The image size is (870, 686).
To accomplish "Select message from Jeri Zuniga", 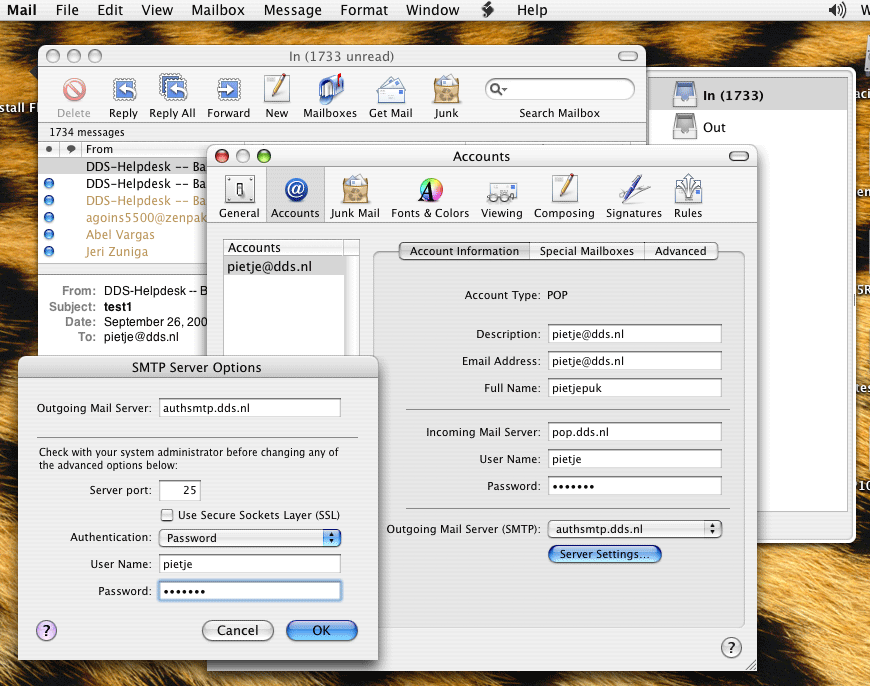I will 122,251.
